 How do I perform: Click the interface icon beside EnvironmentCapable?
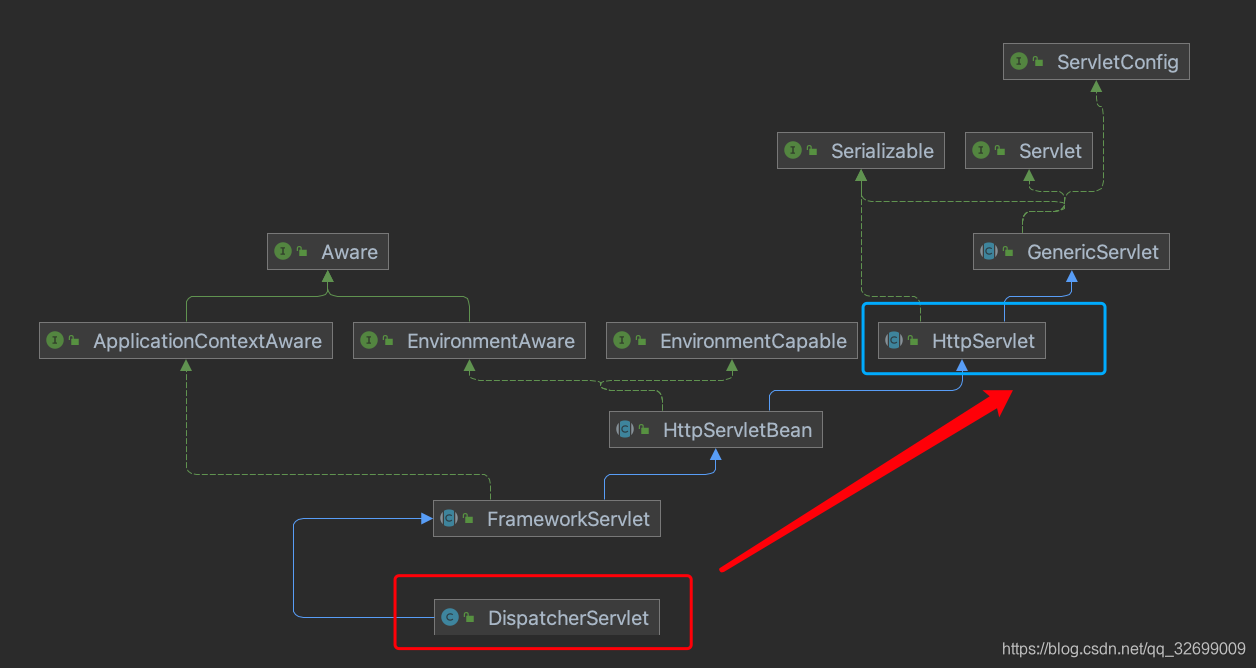point(623,340)
